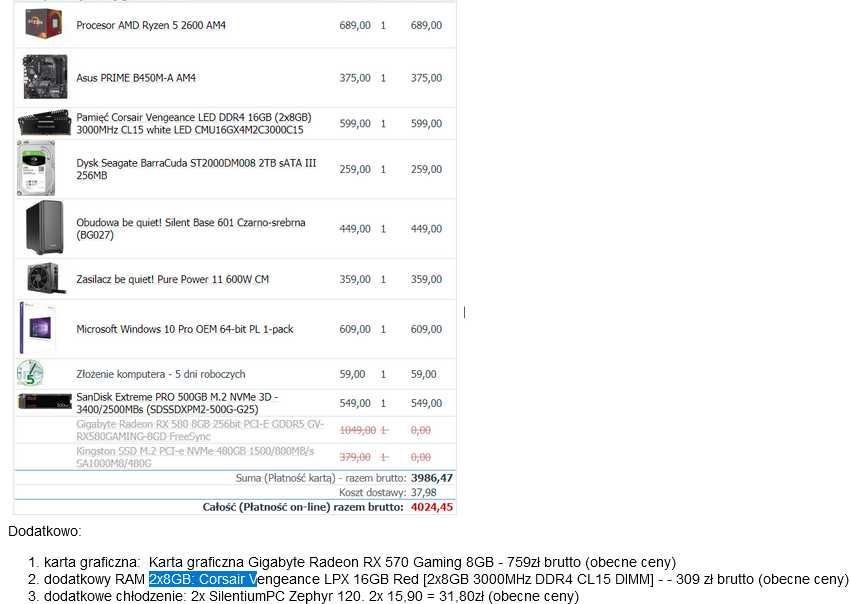
Task: Click quantity 1 in the Ryzen processor row
Action: point(383,25)
